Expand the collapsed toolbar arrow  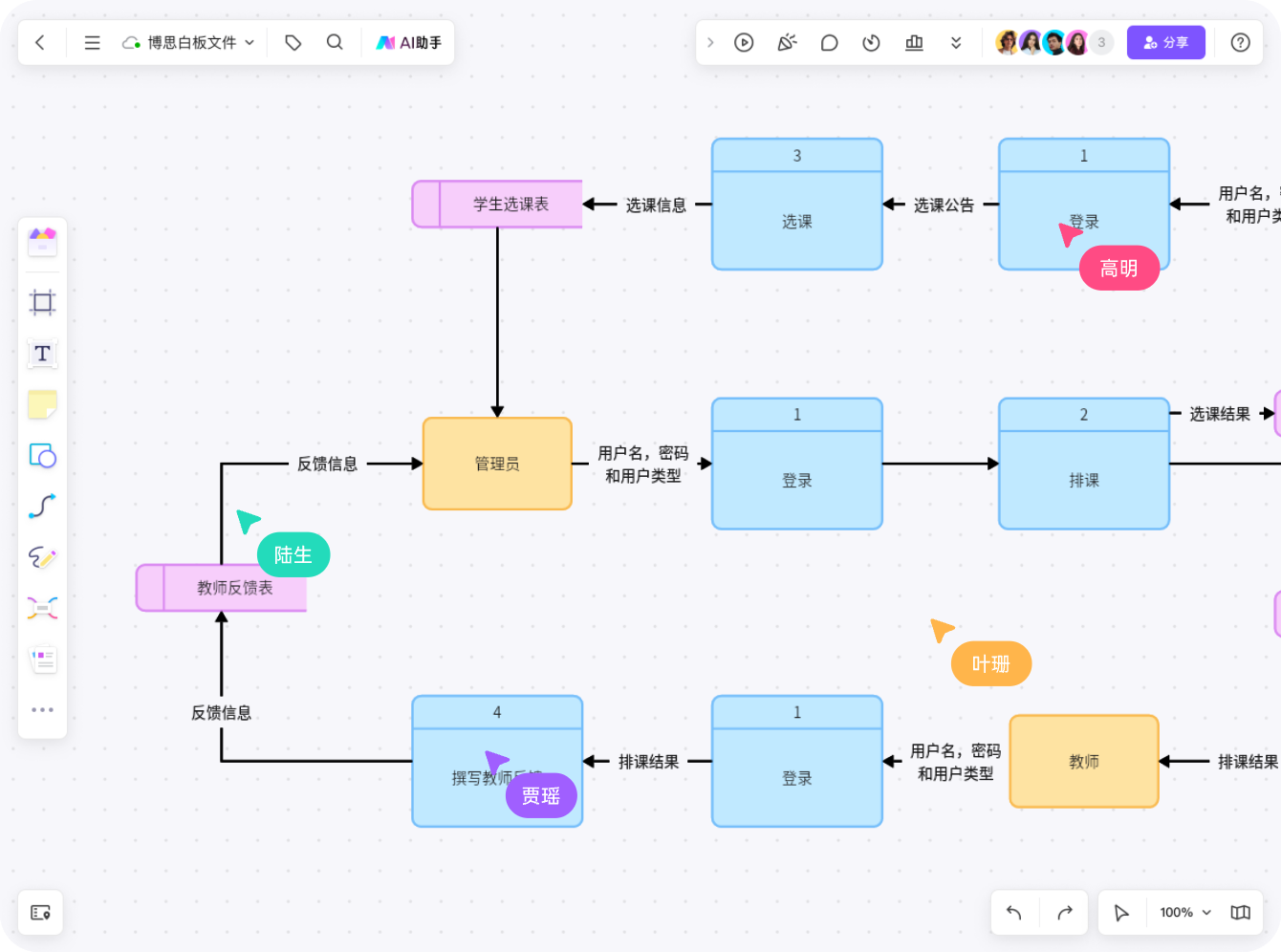(x=710, y=42)
